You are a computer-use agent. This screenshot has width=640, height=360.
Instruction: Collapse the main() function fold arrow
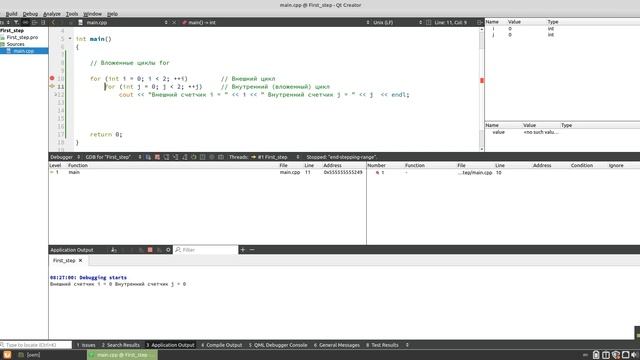tap(70, 39)
